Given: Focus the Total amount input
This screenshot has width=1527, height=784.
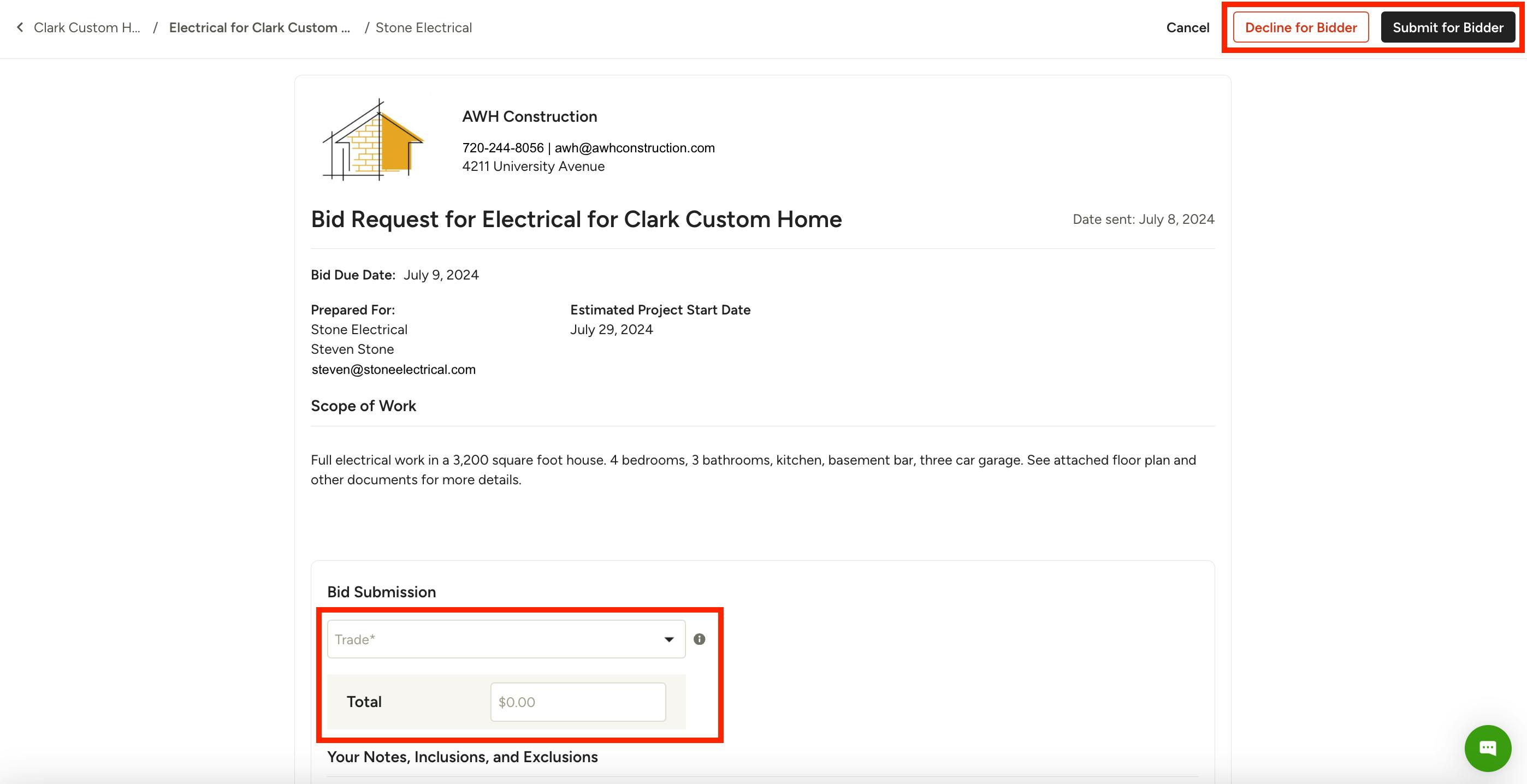Looking at the screenshot, I should [577, 702].
